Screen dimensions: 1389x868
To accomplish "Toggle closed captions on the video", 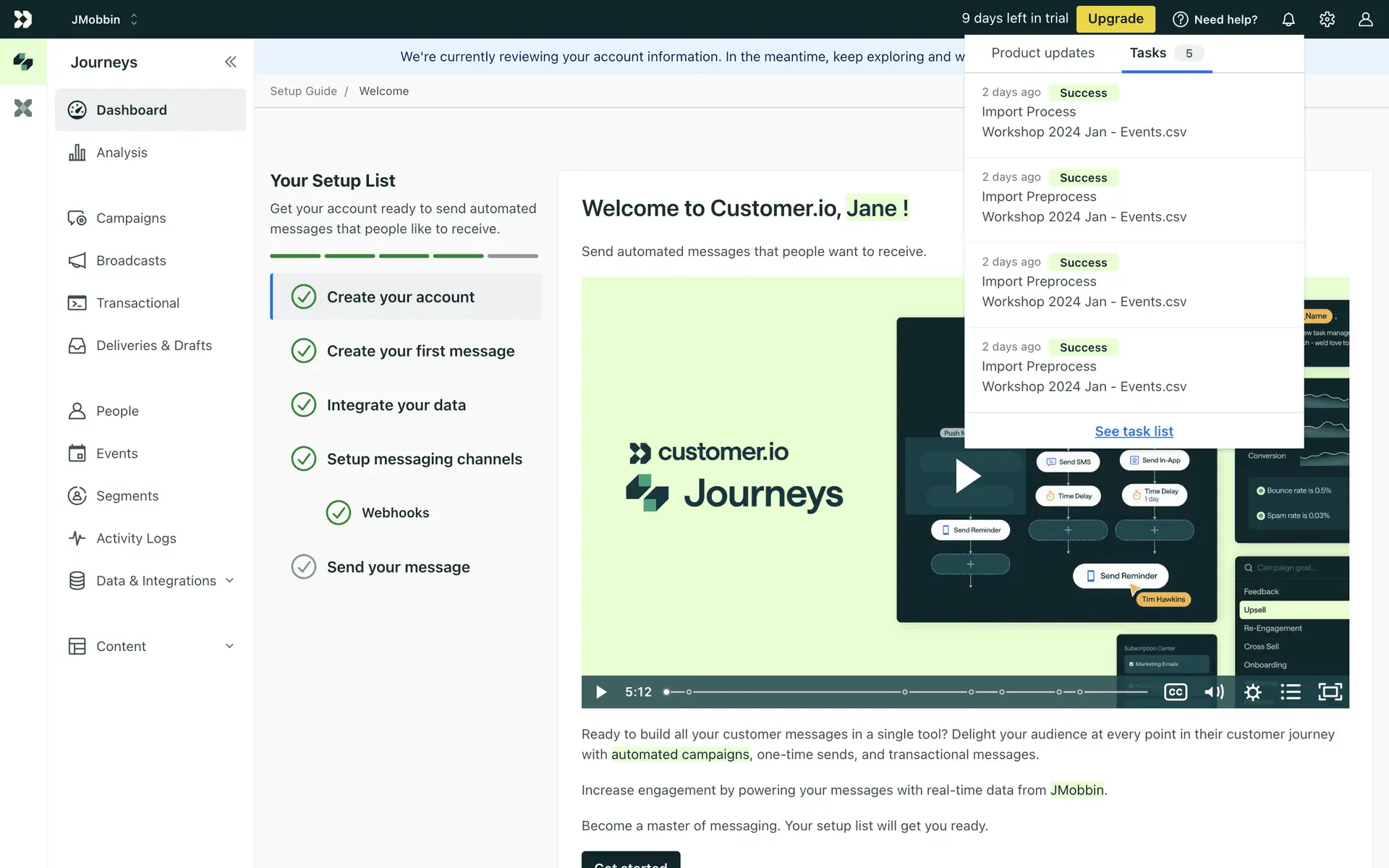I will pyautogui.click(x=1176, y=692).
